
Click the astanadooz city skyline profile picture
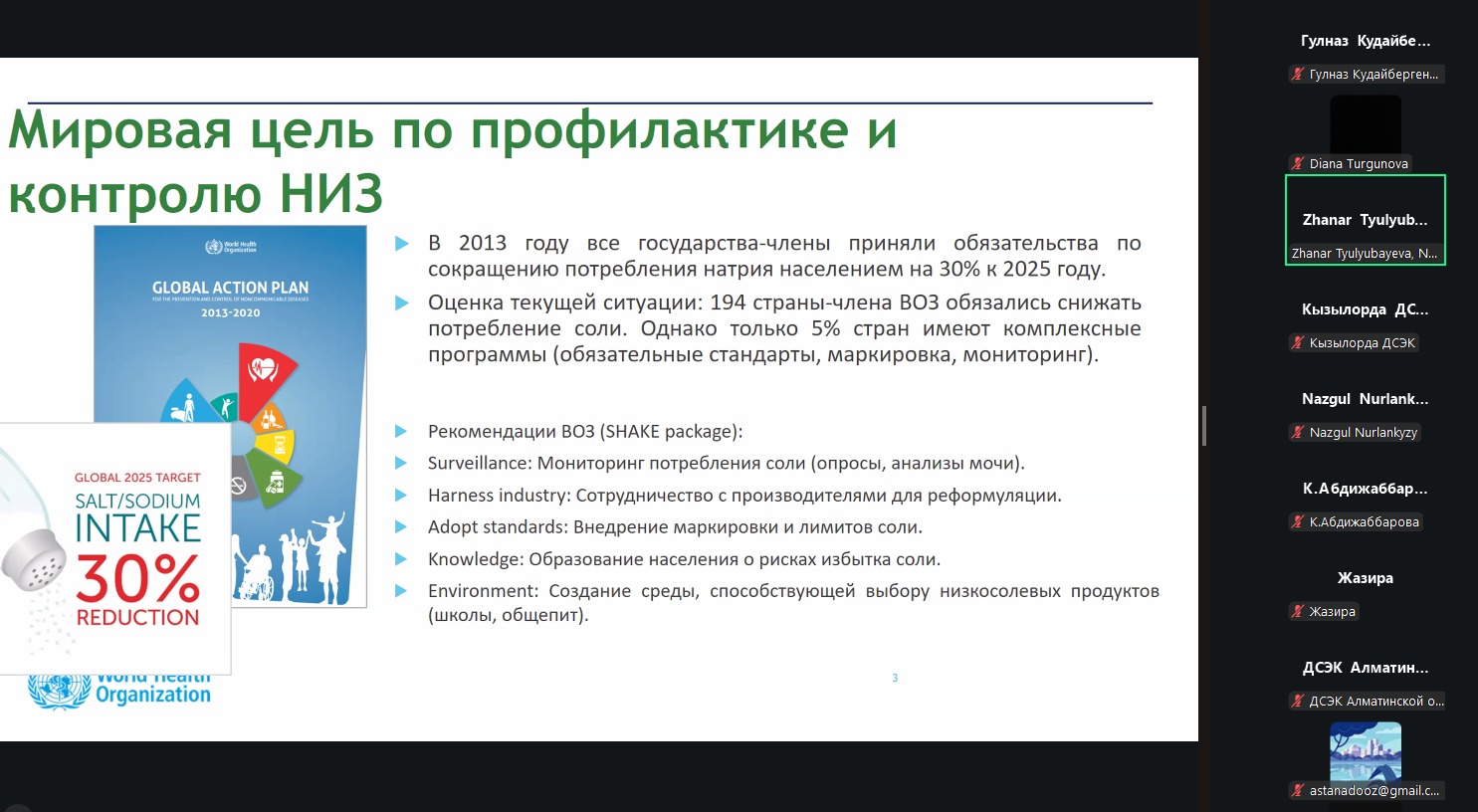pos(1365,751)
